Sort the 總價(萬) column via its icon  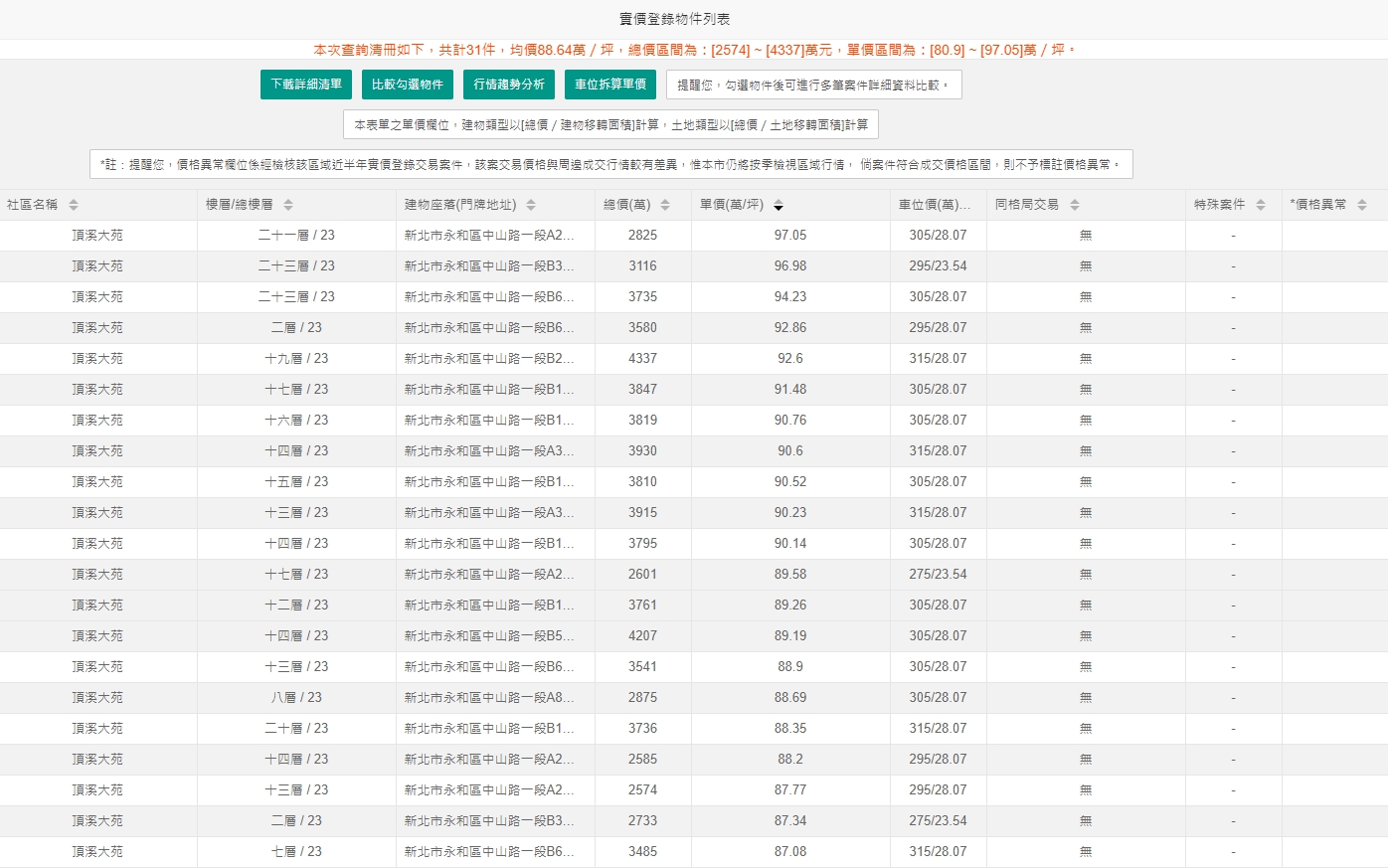pos(665,205)
